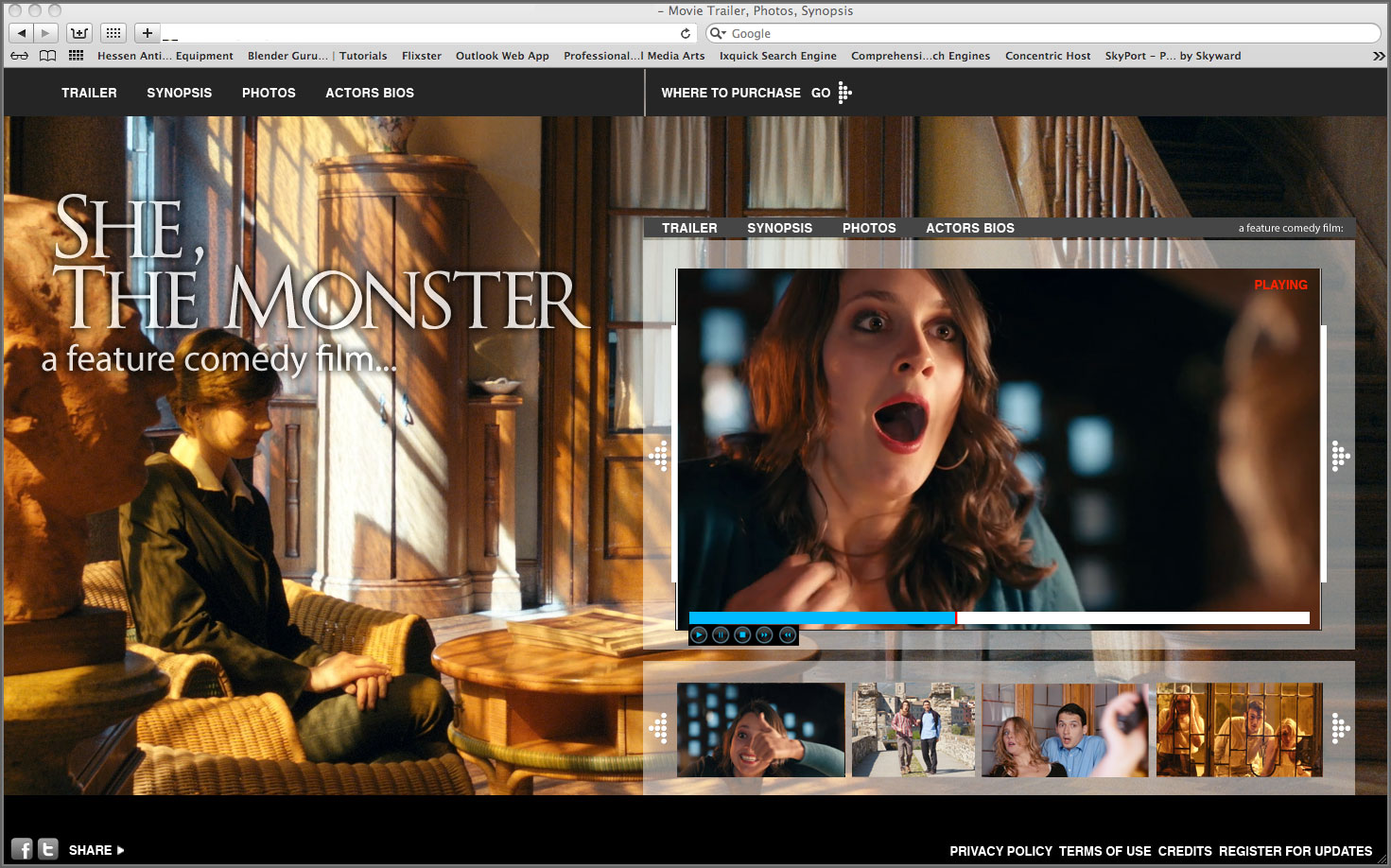Open the Ixquick Search Engine bookmark
The height and width of the screenshot is (868, 1391).
point(778,56)
